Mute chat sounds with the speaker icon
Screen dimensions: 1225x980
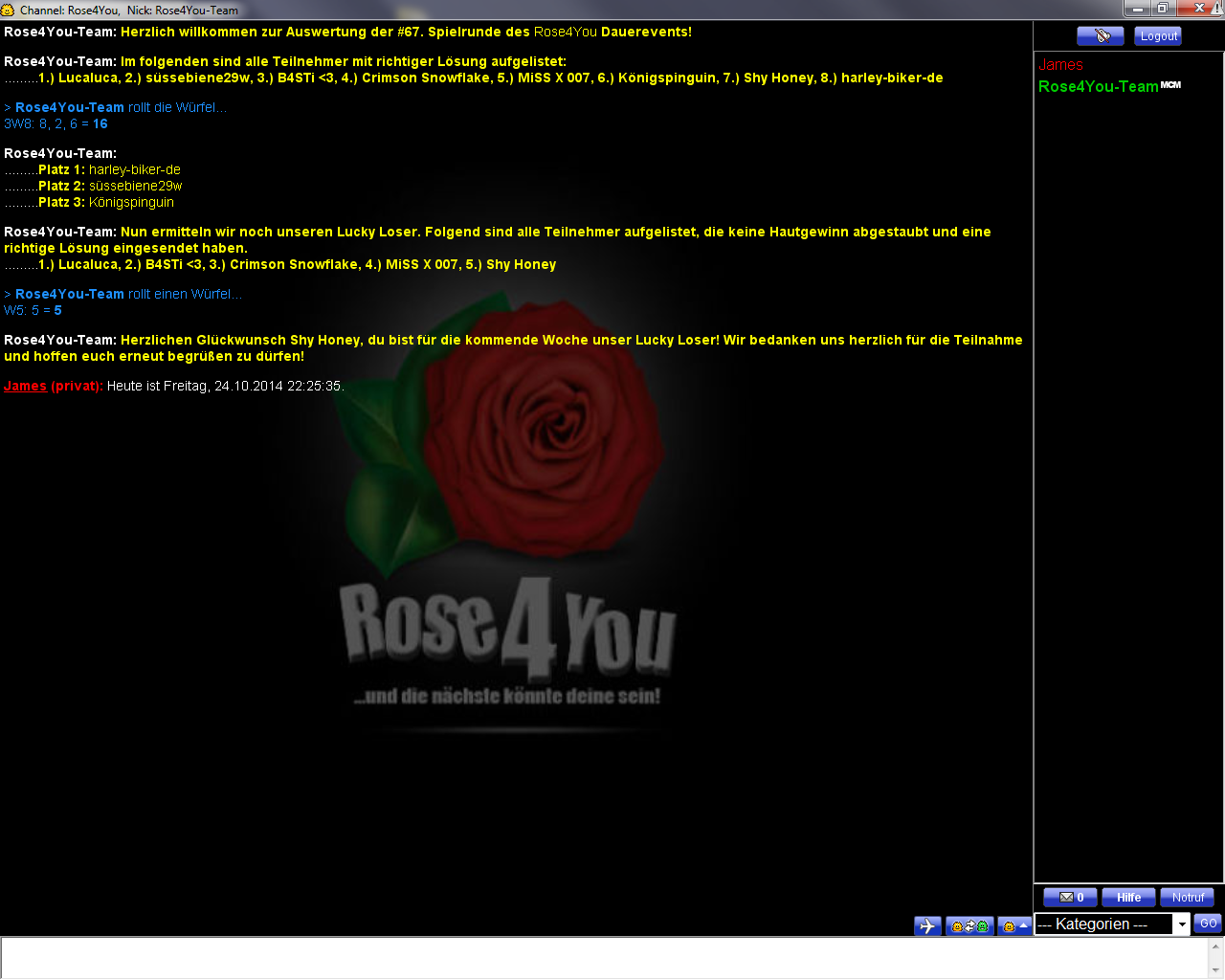pos(1100,36)
